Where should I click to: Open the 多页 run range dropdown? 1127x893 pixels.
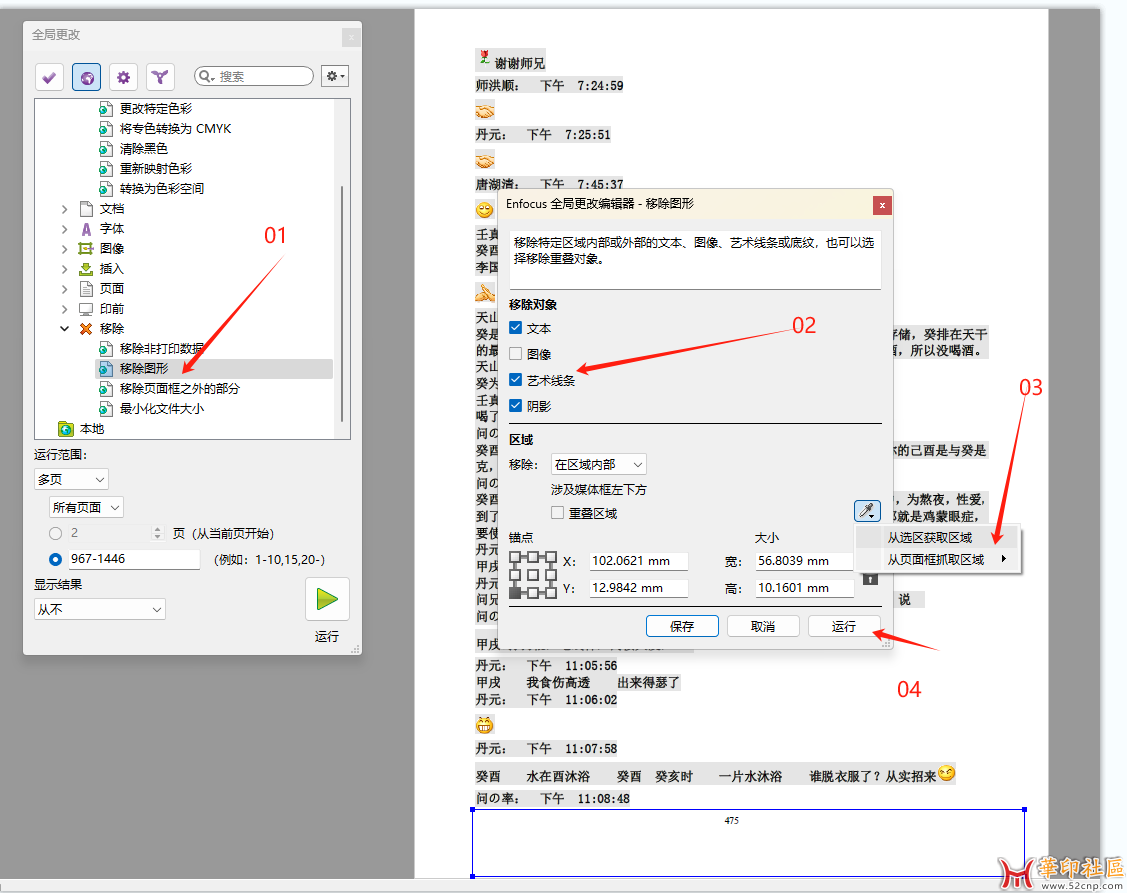(71, 479)
